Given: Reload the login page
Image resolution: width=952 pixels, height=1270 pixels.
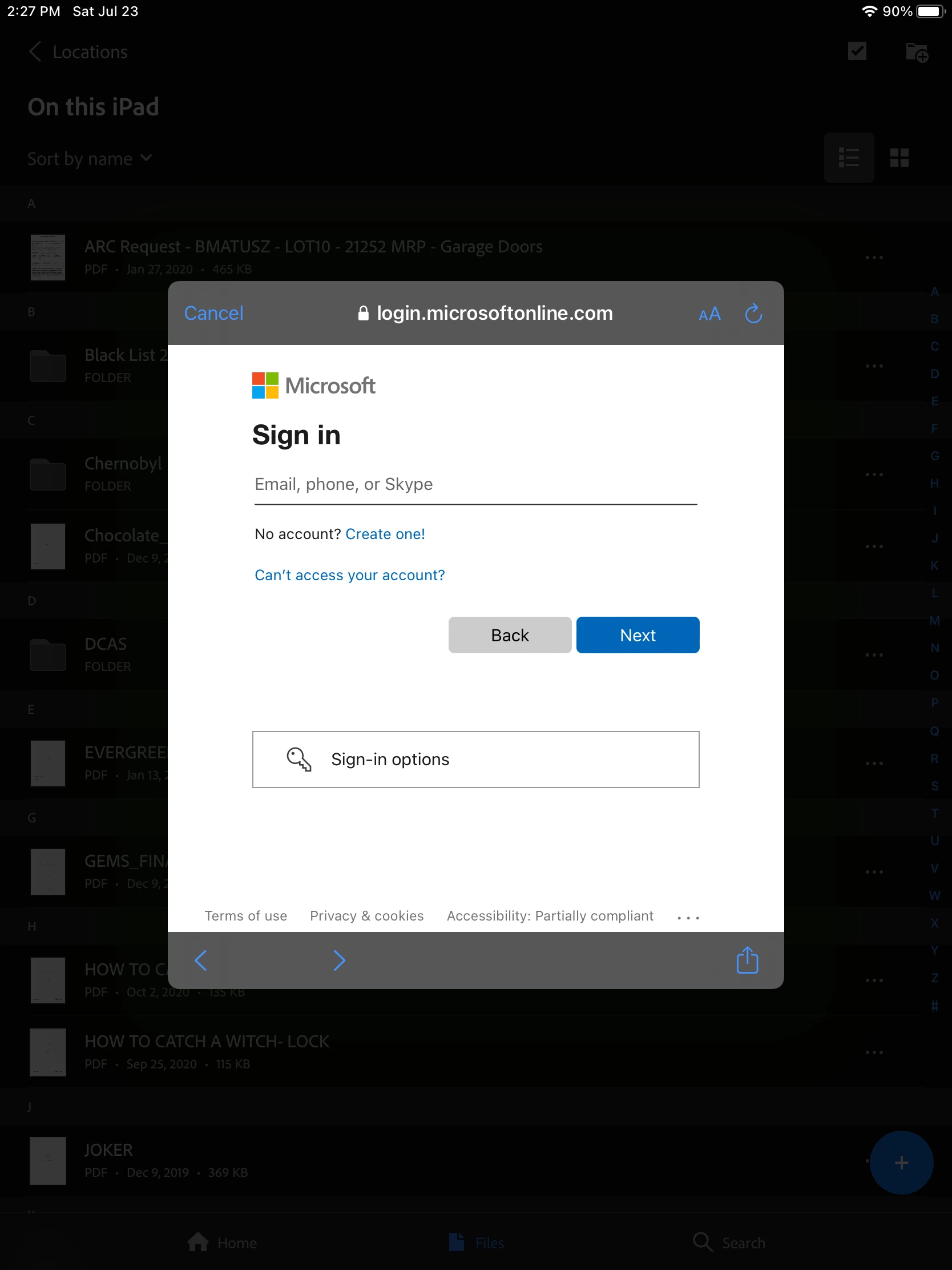Looking at the screenshot, I should [753, 314].
